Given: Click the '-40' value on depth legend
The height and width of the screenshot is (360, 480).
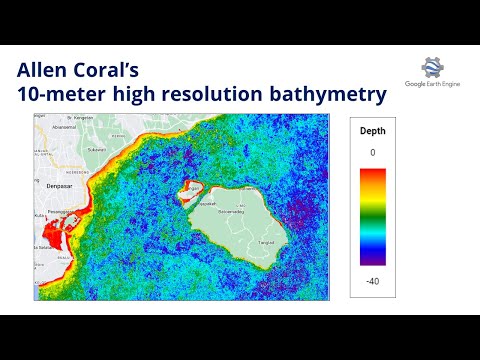Looking at the screenshot, I should tap(372, 281).
